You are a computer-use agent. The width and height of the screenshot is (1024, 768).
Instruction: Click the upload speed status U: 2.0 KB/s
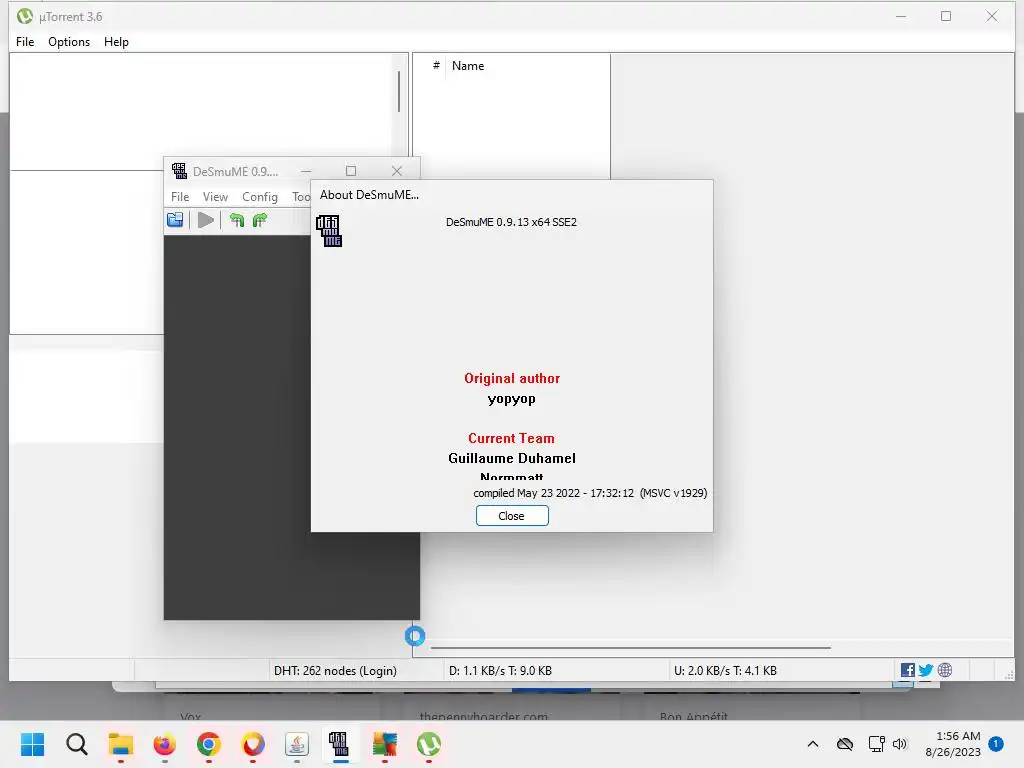725,671
